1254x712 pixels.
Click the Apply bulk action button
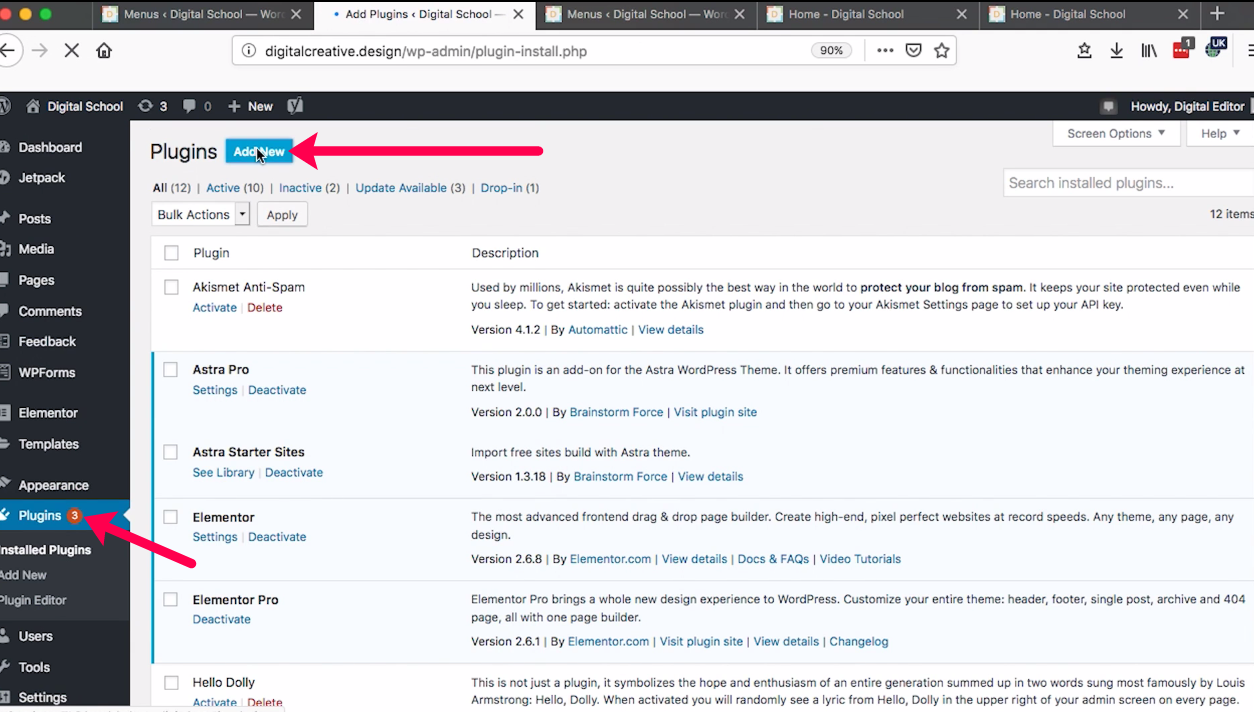coord(282,214)
